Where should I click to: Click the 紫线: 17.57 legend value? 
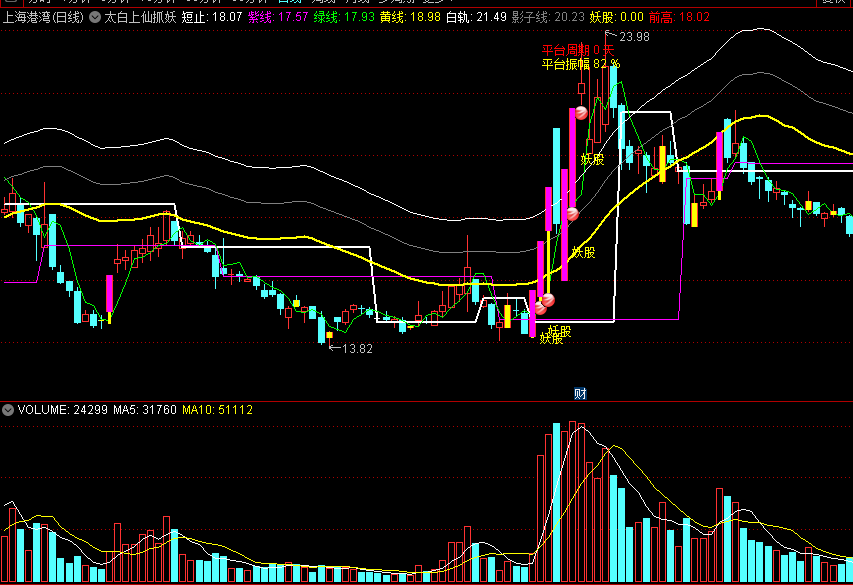[x=278, y=17]
